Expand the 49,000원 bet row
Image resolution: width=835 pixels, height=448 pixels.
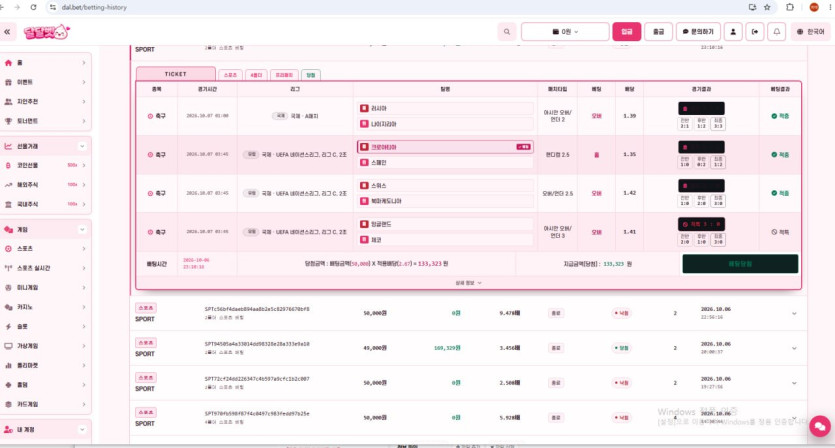click(x=794, y=348)
